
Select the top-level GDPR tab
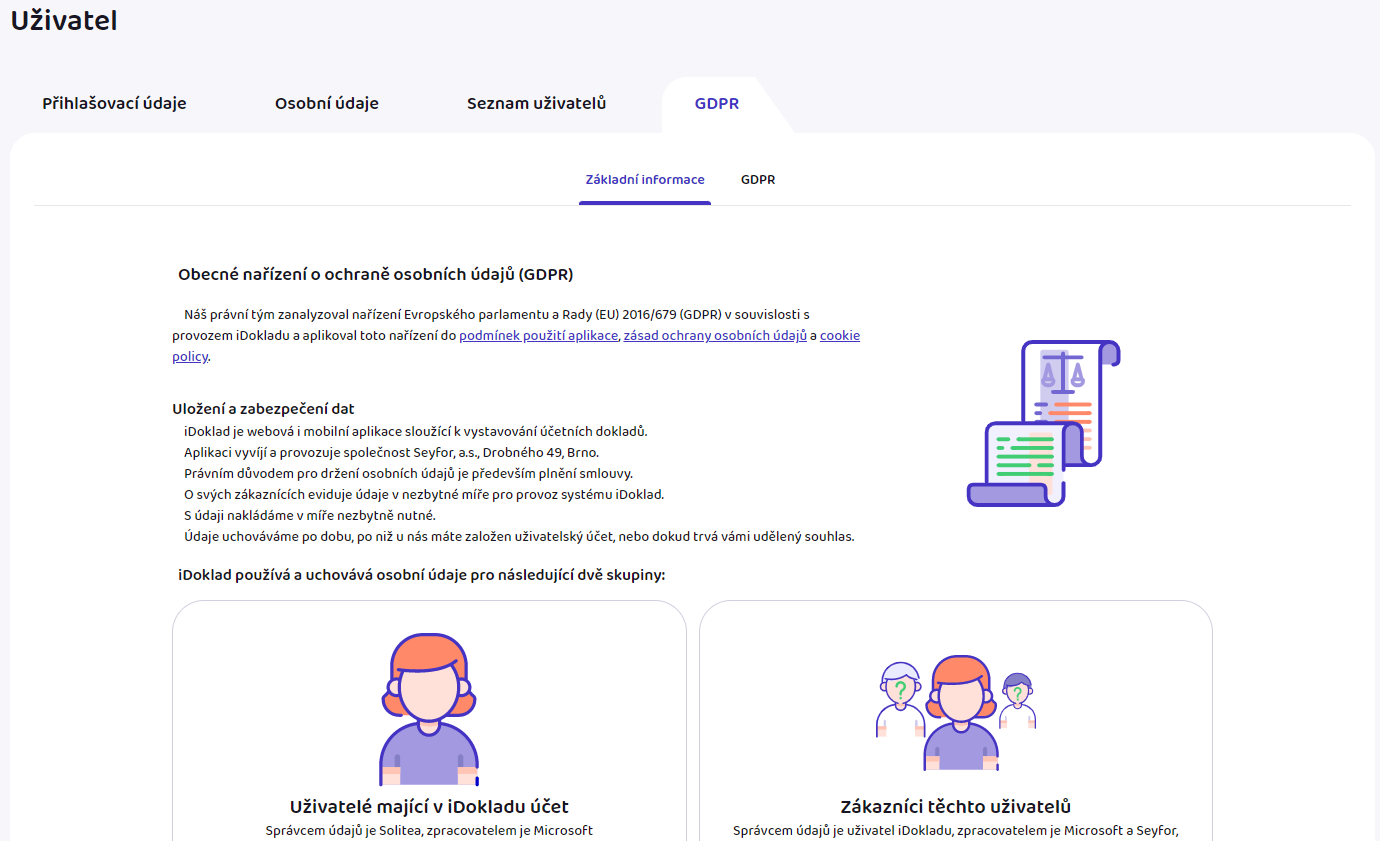click(717, 104)
